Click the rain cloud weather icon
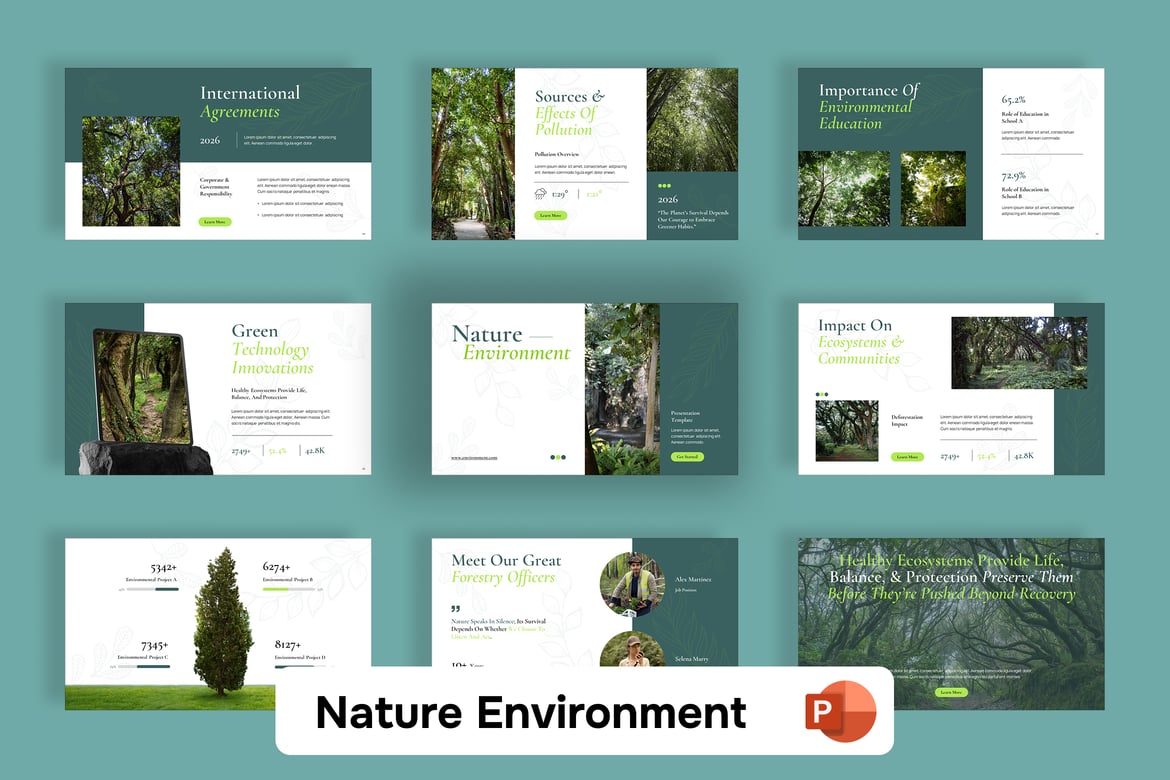Image resolution: width=1170 pixels, height=780 pixels. coord(540,194)
